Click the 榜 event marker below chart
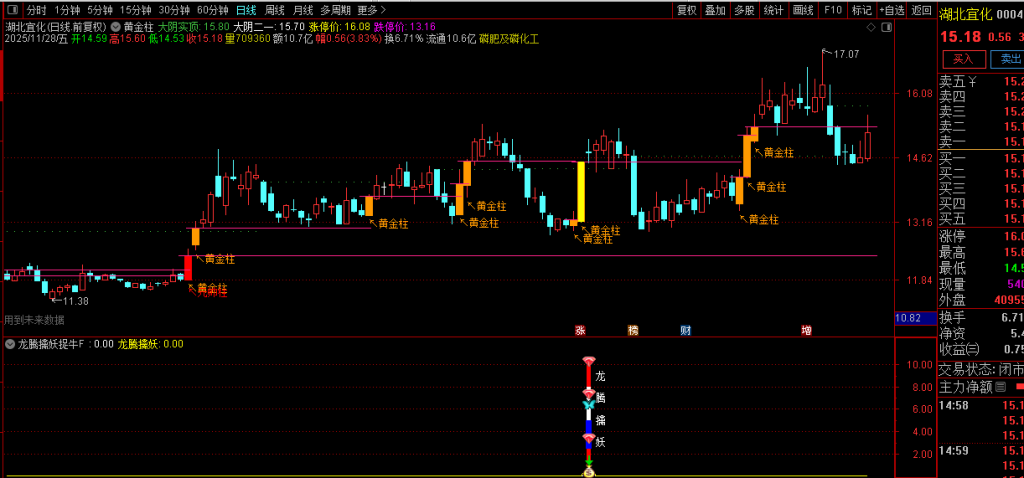Screen dimensions: 1024x478 coord(632,329)
